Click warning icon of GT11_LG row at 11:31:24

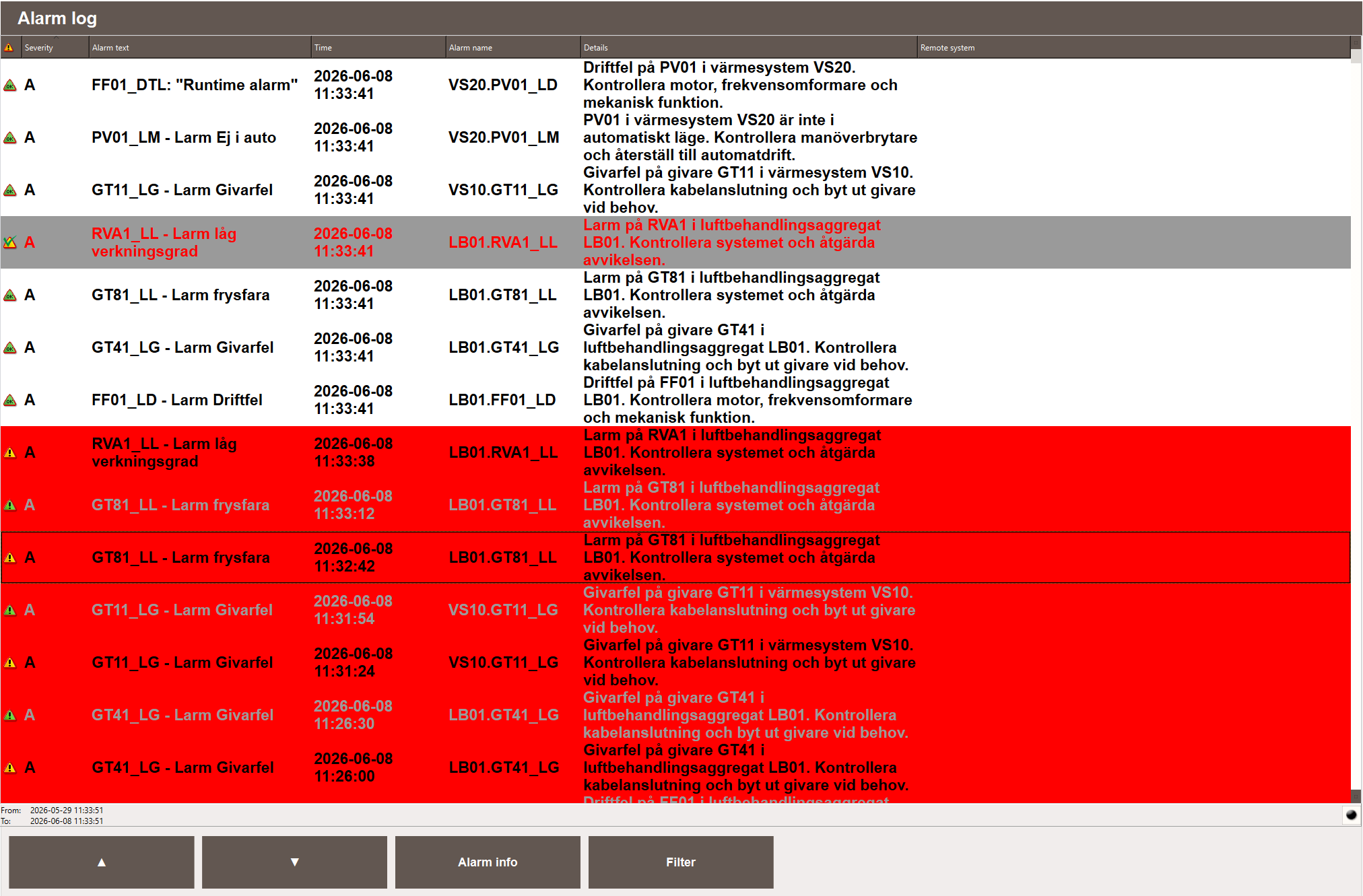click(10, 663)
